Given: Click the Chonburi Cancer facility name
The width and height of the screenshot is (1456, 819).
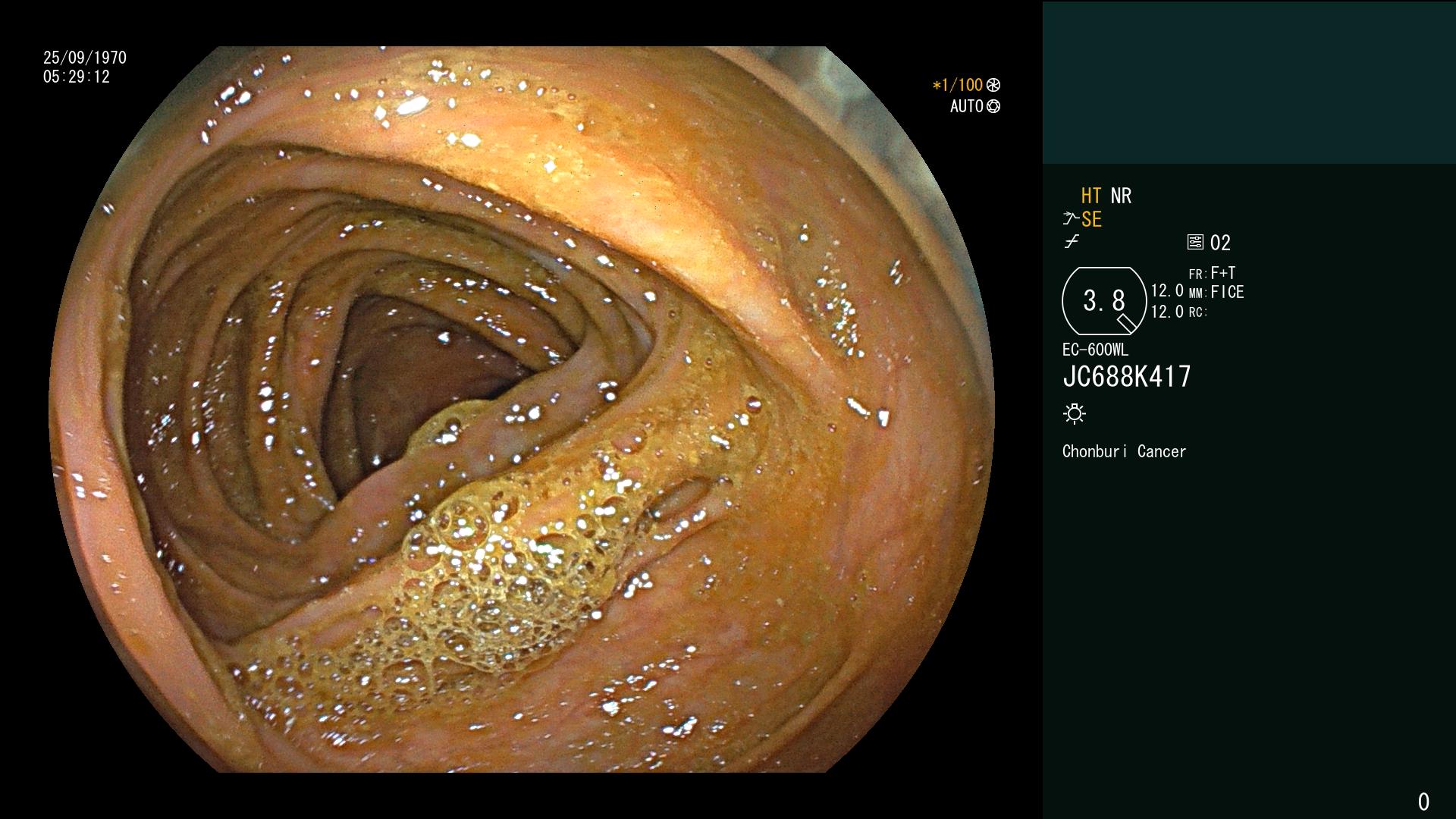Looking at the screenshot, I should (1124, 451).
